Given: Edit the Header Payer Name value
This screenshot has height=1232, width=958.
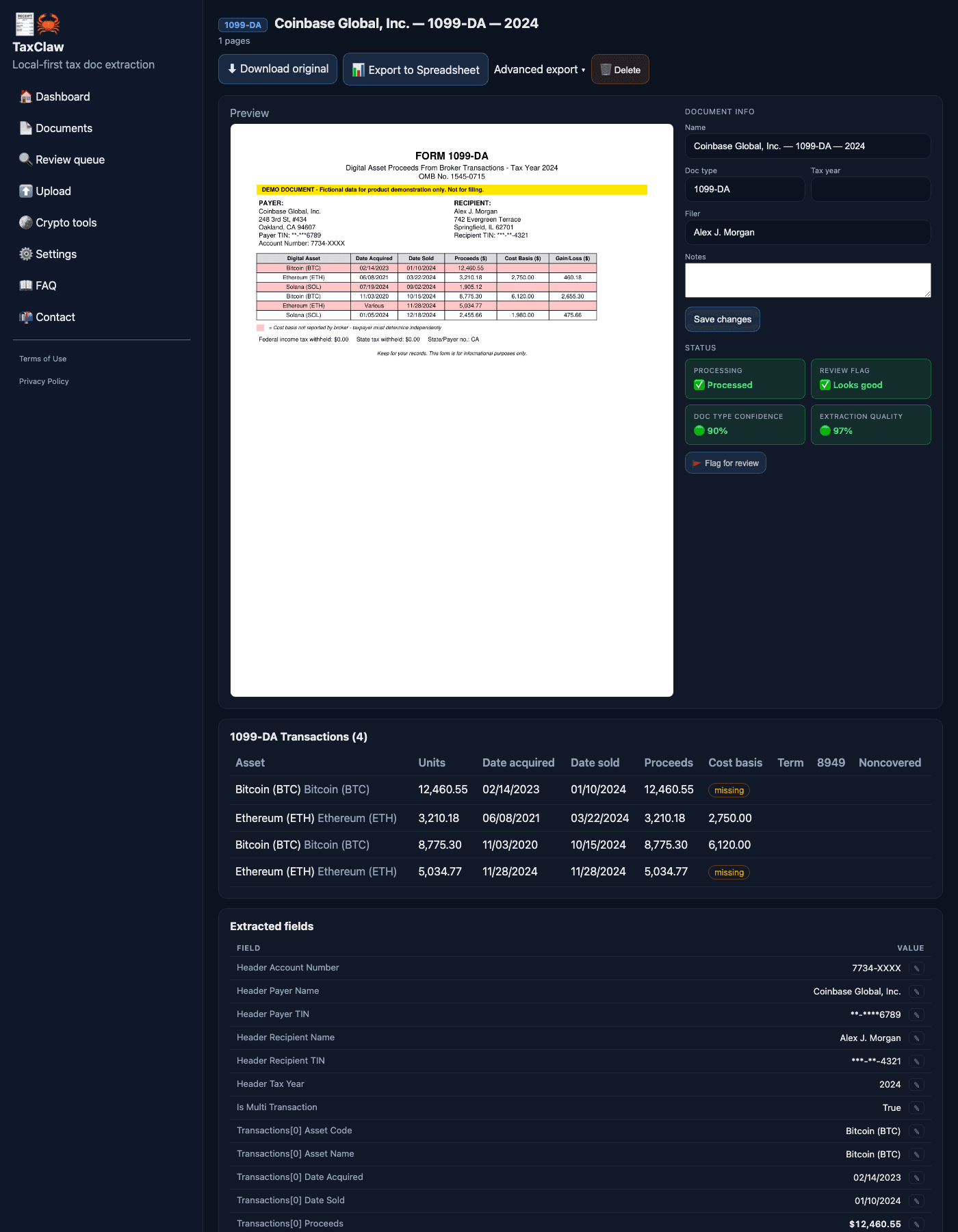Looking at the screenshot, I should pos(917,991).
